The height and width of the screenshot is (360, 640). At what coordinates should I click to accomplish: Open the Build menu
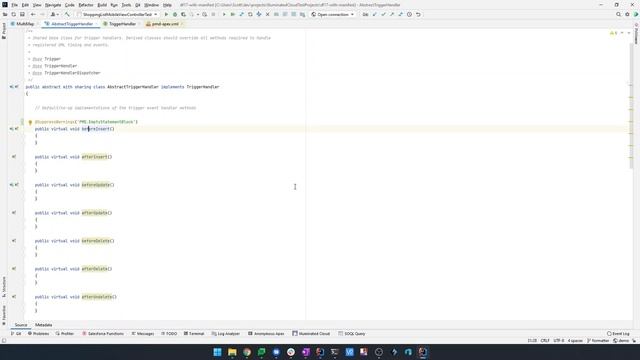(102, 5)
